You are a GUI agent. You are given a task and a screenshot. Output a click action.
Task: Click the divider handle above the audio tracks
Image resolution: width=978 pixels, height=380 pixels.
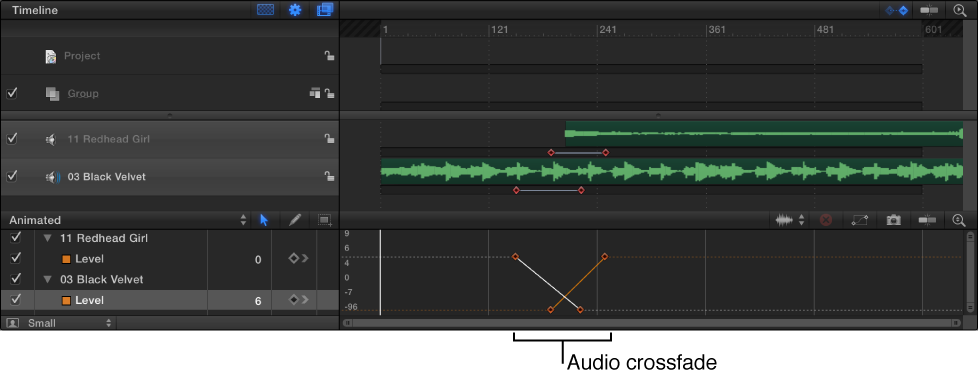[x=170, y=115]
